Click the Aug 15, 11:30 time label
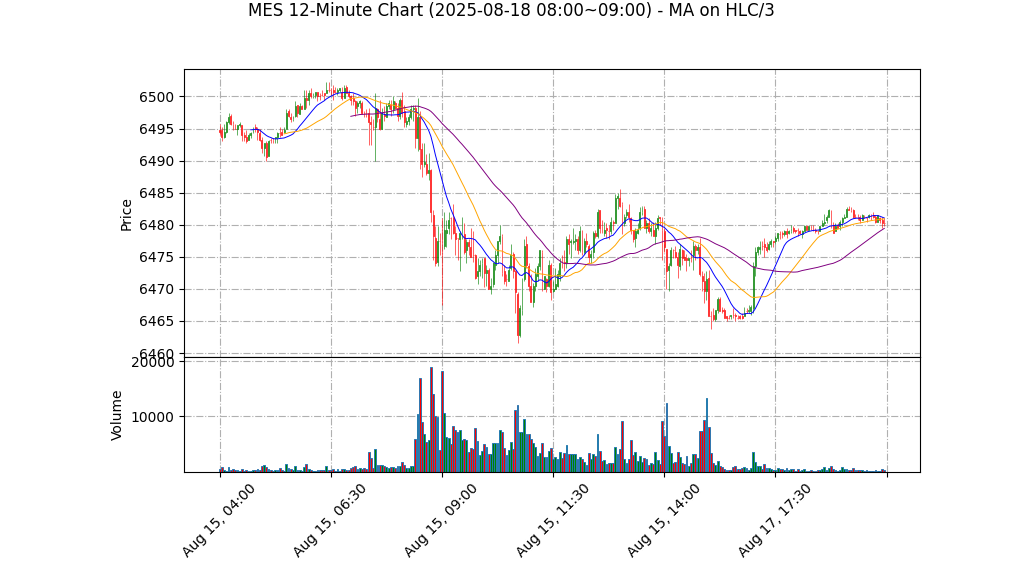Image resolution: width=1022 pixels, height=575 pixels. click(x=551, y=520)
